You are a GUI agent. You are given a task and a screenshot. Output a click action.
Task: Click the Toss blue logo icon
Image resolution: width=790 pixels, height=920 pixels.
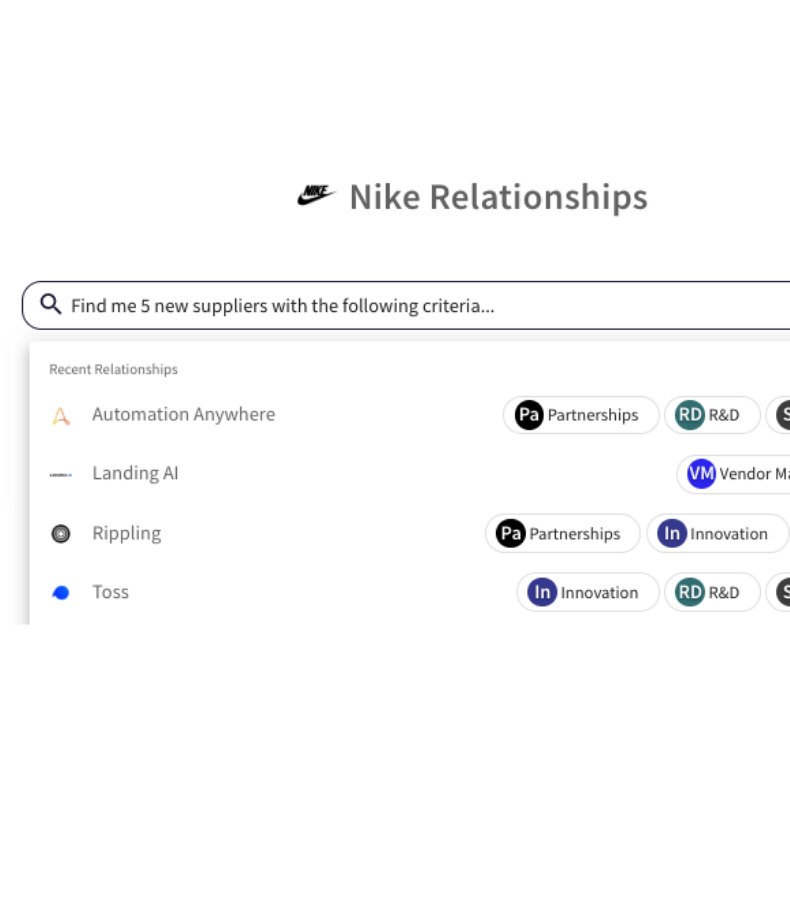pos(60,593)
